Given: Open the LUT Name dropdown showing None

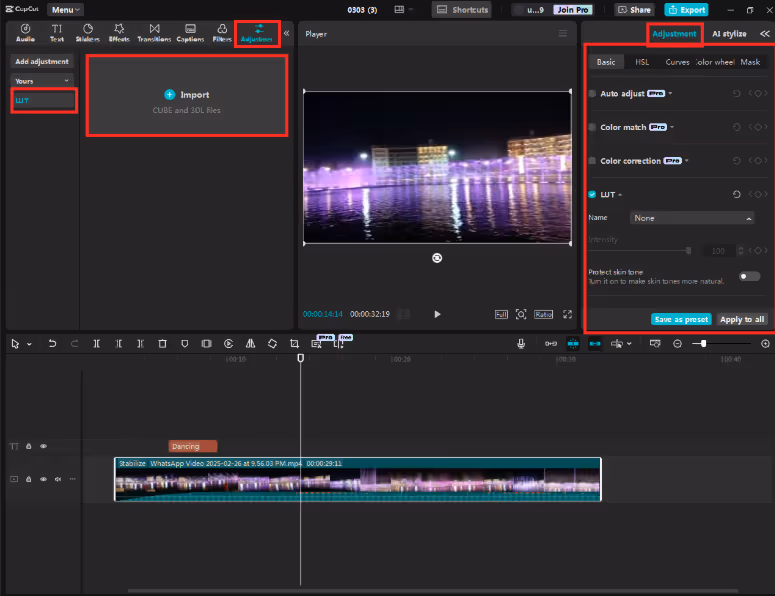Looking at the screenshot, I should [x=691, y=218].
